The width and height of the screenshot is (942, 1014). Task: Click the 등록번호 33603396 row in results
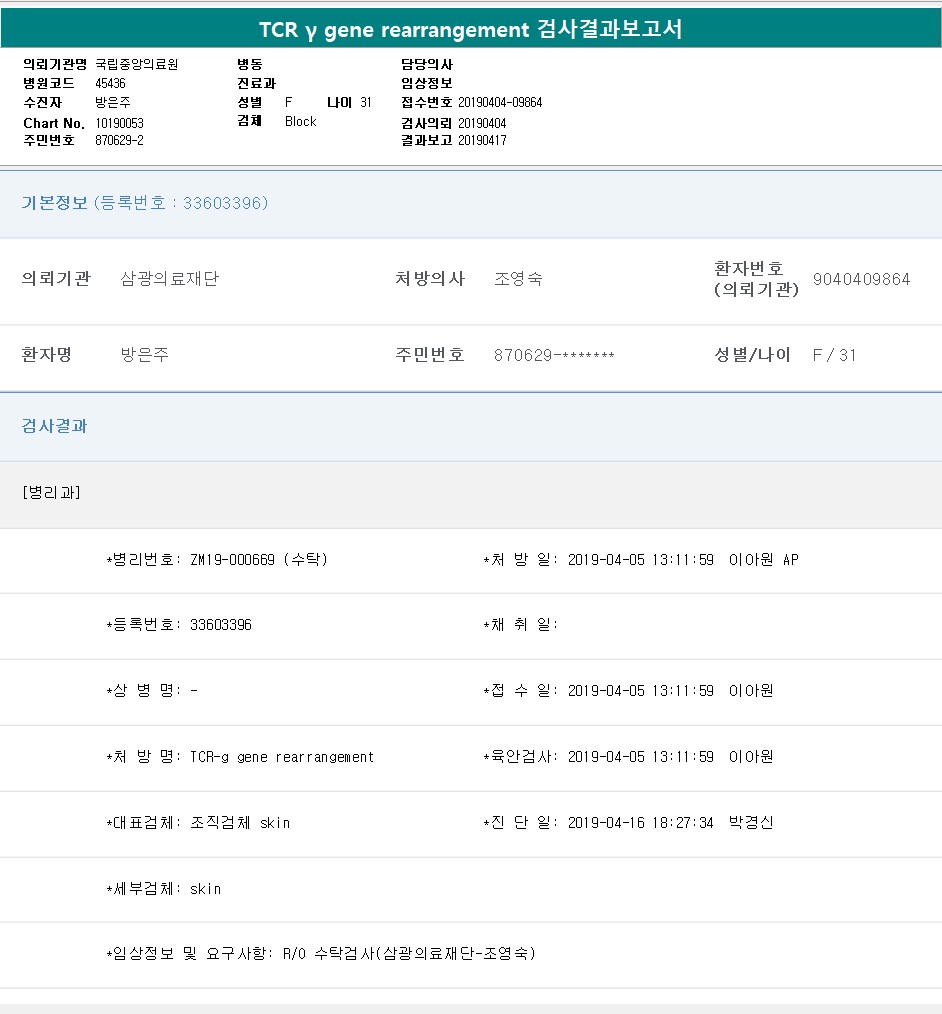pyautogui.click(x=179, y=625)
